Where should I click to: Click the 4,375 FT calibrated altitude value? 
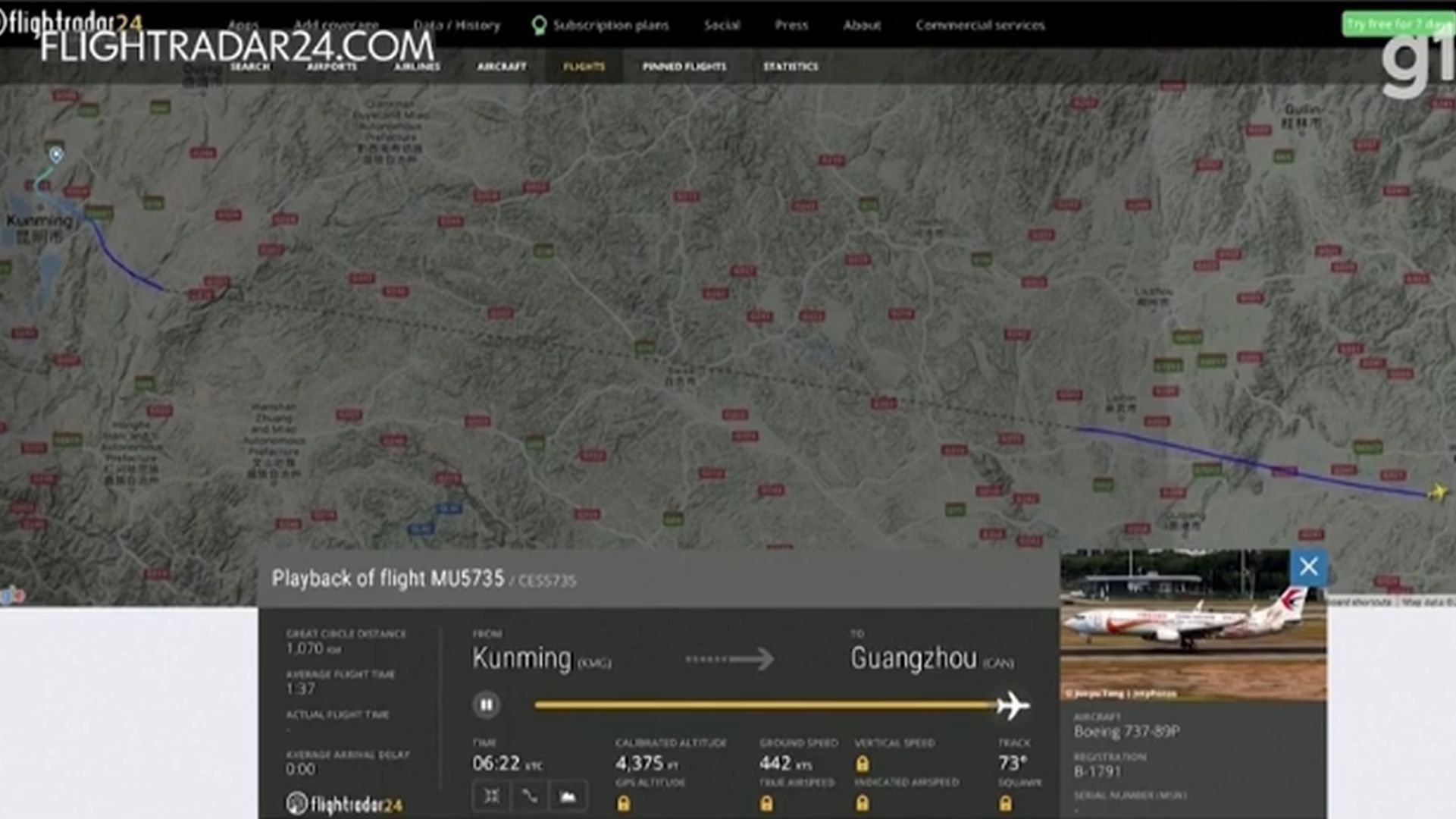(647, 763)
